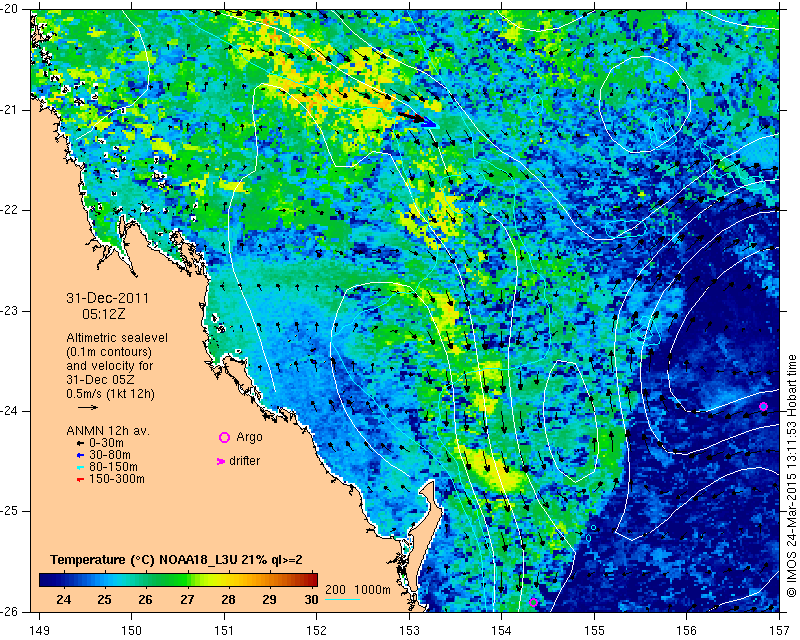The height and width of the screenshot is (640, 800).
Task: Click the Altimetric sealevel caption line
Action: pyautogui.click(x=117, y=338)
